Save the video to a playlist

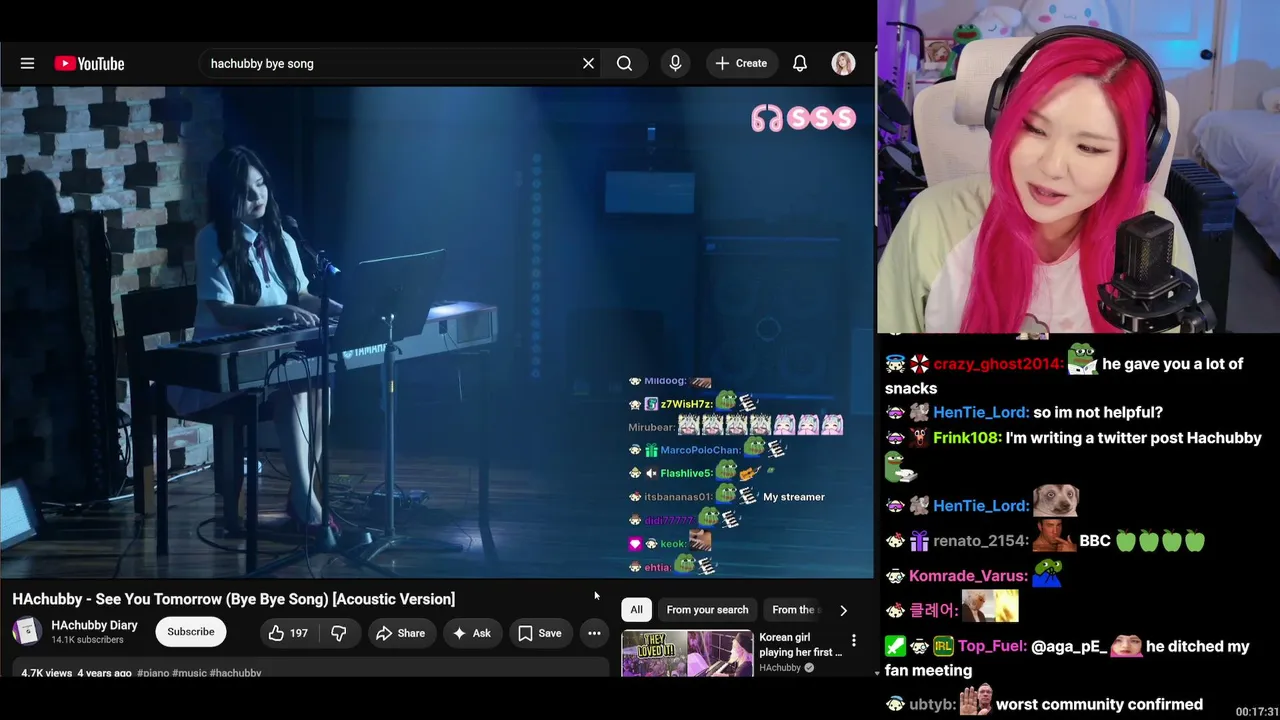539,633
